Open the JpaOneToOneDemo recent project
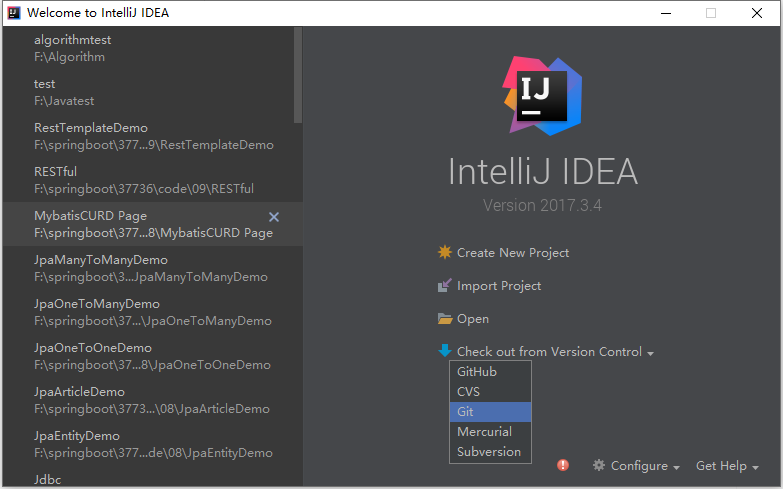Image resolution: width=783 pixels, height=489 pixels. coord(152,356)
